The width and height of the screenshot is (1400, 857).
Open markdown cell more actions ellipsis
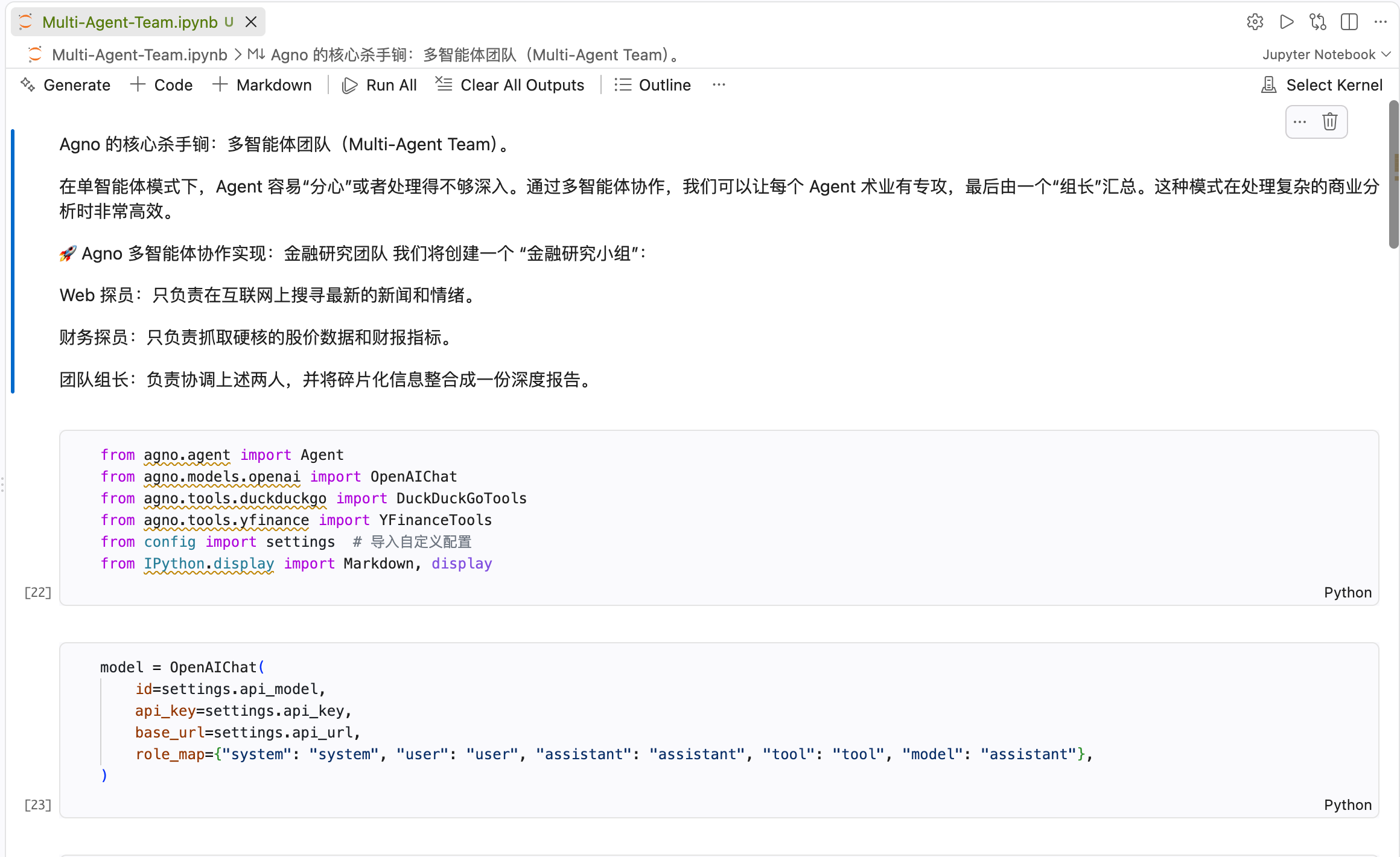[x=1300, y=122]
